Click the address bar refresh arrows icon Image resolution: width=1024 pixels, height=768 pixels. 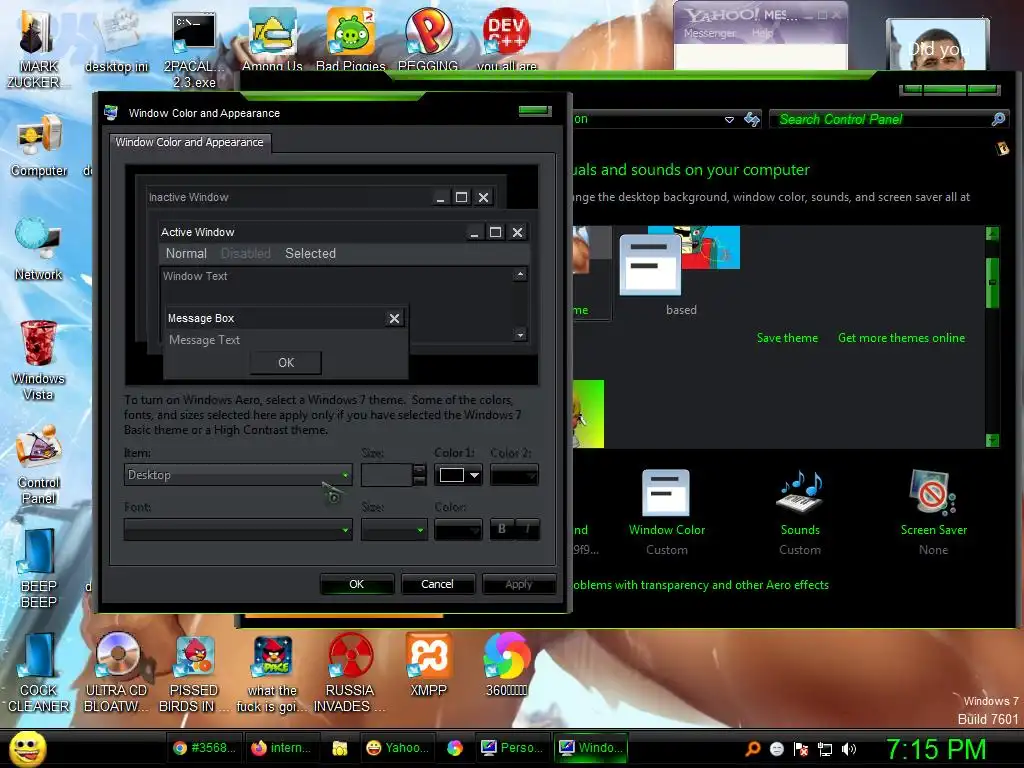pyautogui.click(x=752, y=120)
